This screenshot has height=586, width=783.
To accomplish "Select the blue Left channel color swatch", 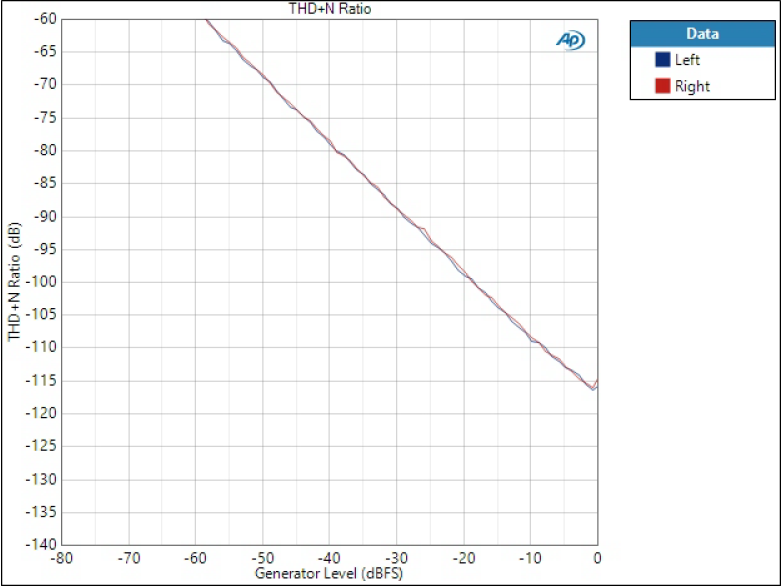I will click(x=662, y=59).
